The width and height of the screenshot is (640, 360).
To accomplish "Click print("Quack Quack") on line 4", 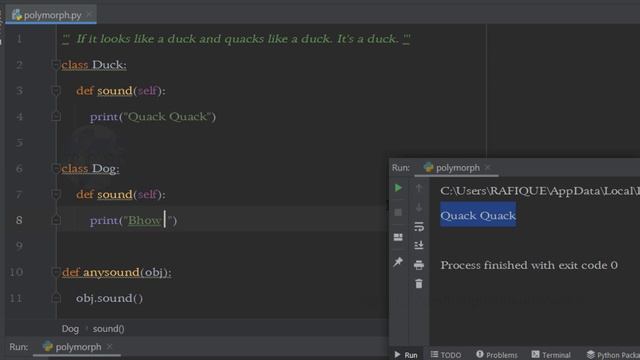I will (153, 117).
